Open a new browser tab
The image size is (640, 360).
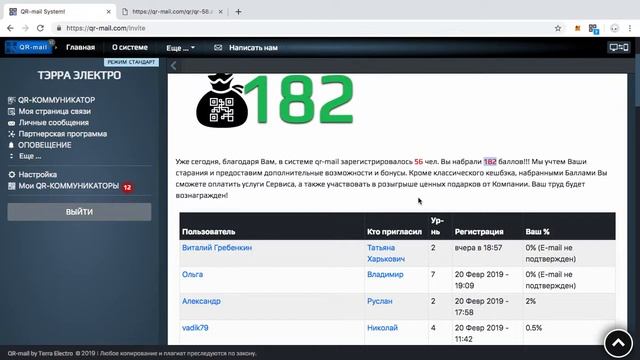pos(238,12)
